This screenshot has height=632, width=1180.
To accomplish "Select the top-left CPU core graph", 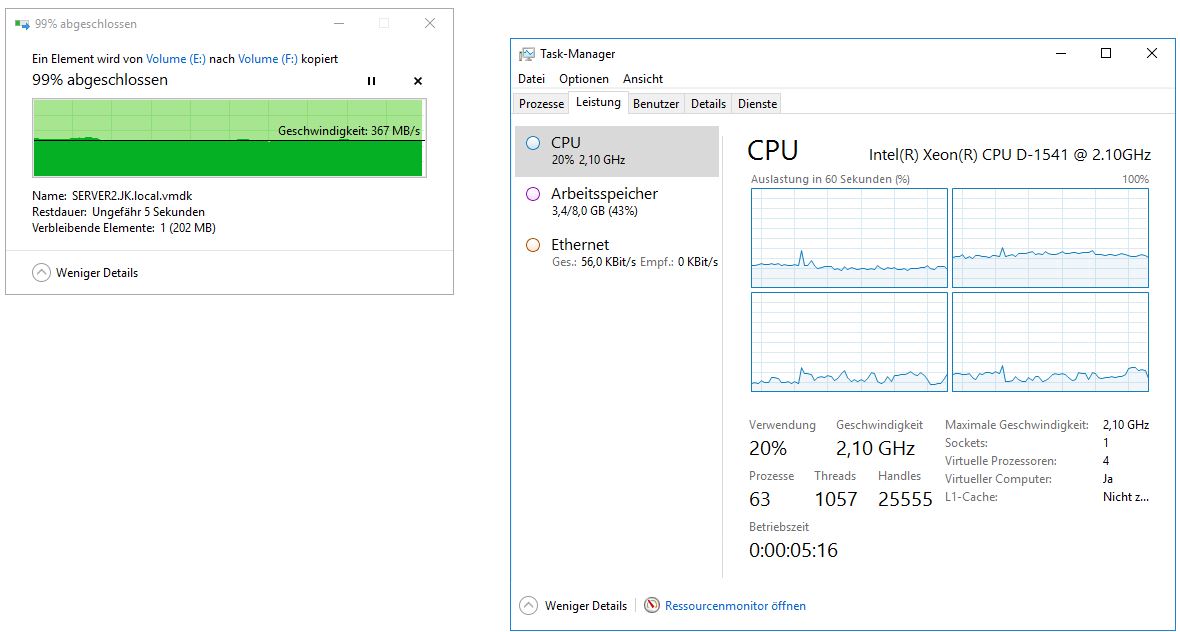I will click(x=849, y=237).
